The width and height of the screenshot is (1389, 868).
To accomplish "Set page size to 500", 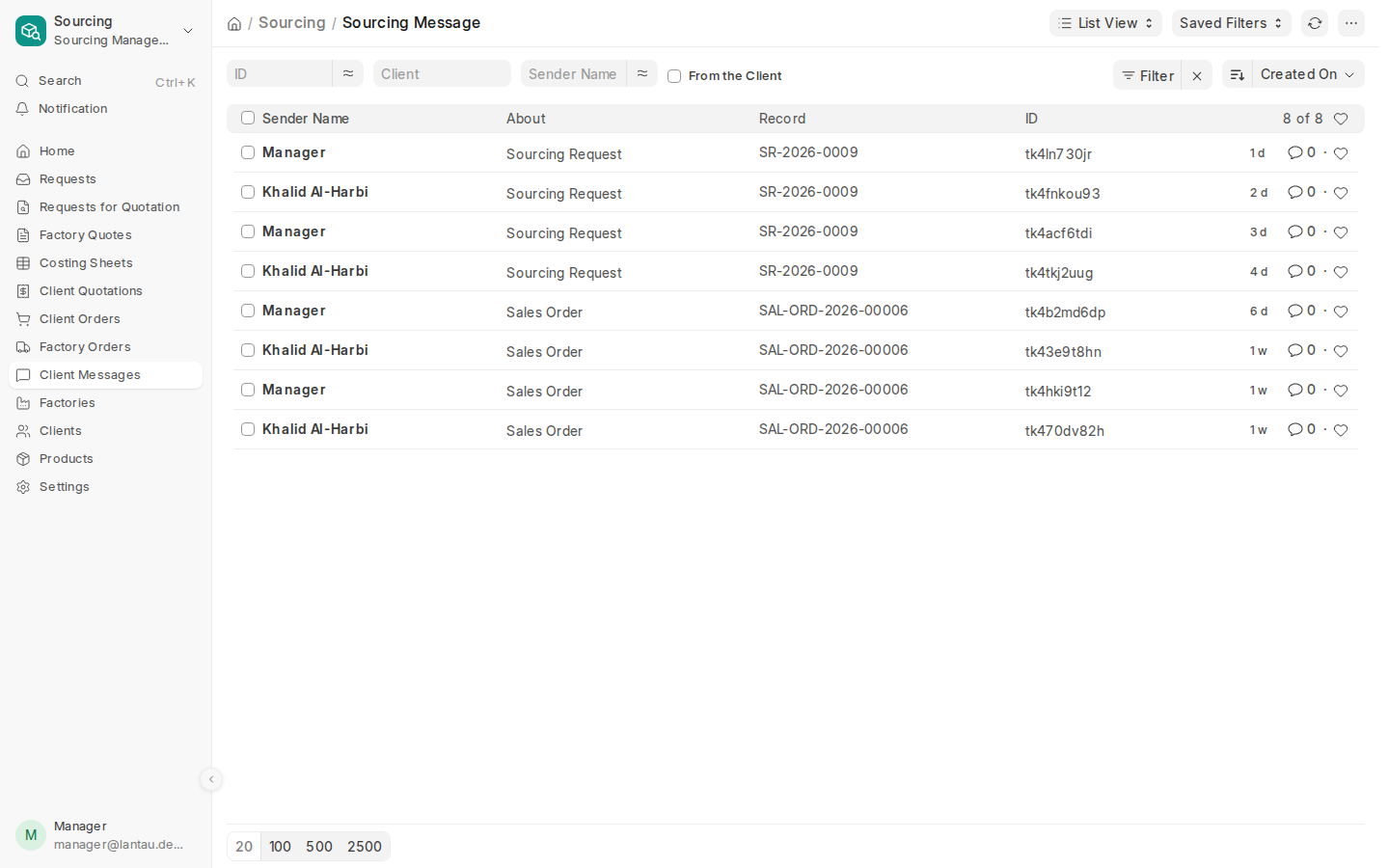I will point(319,847).
